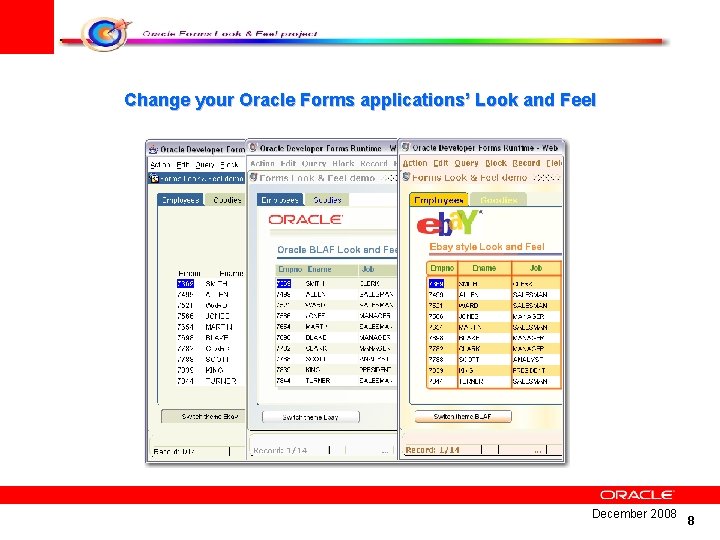
Task: Click the title bar icon of the Ebay-style window
Action: click(405, 147)
